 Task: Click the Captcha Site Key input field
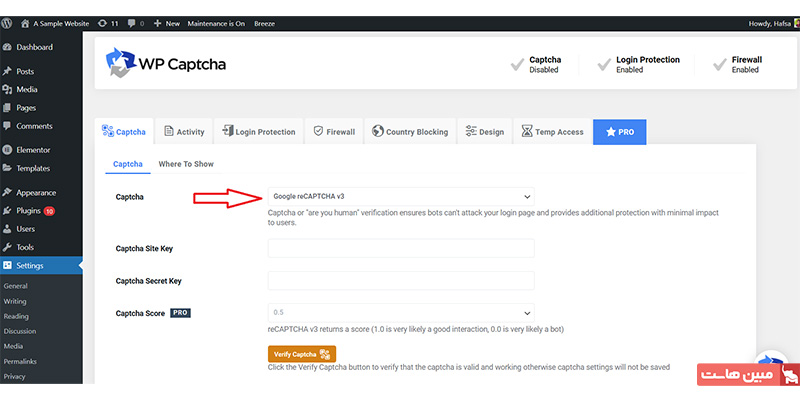pos(401,248)
